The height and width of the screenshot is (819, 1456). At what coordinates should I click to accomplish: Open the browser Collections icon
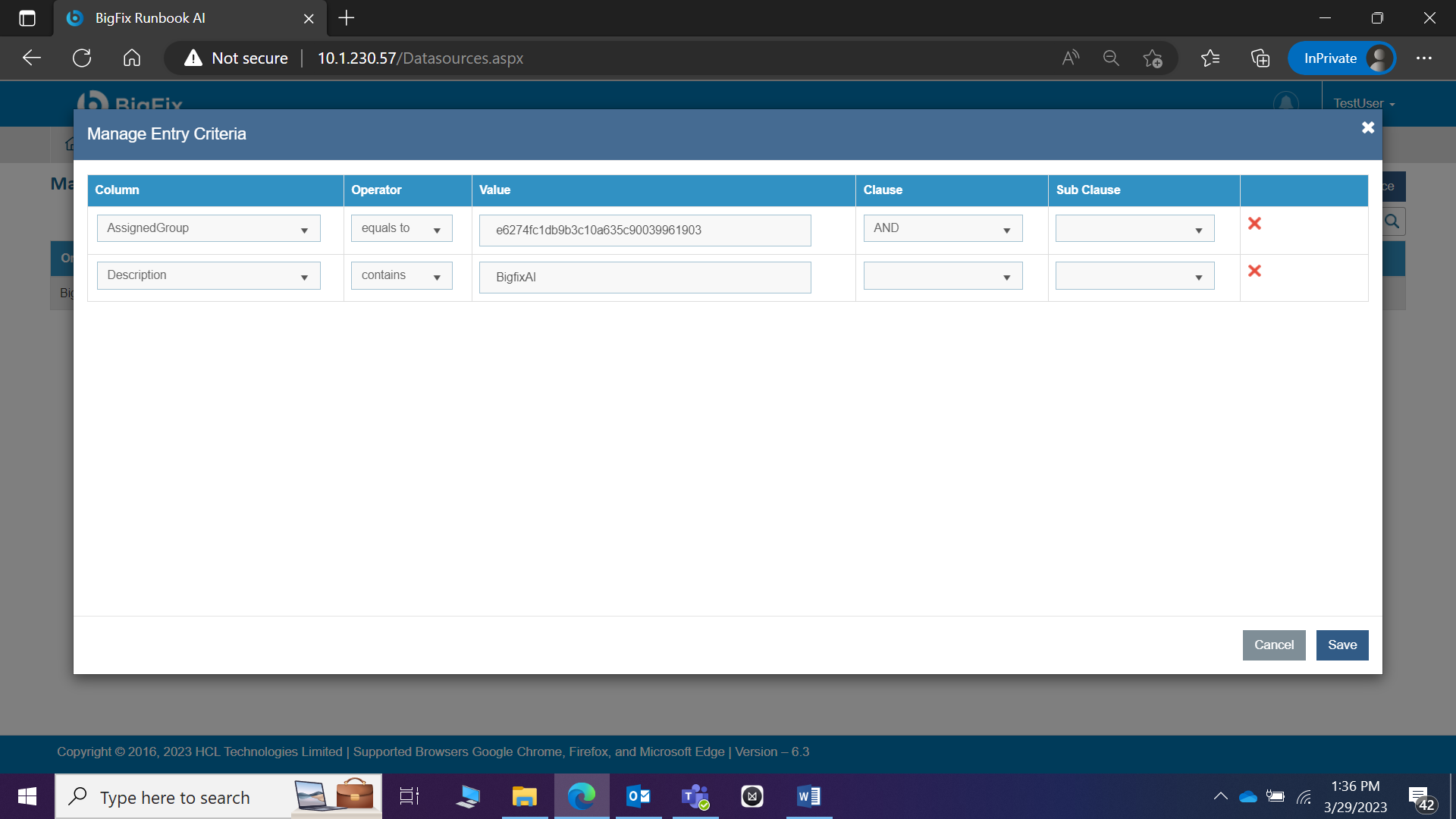1260,58
